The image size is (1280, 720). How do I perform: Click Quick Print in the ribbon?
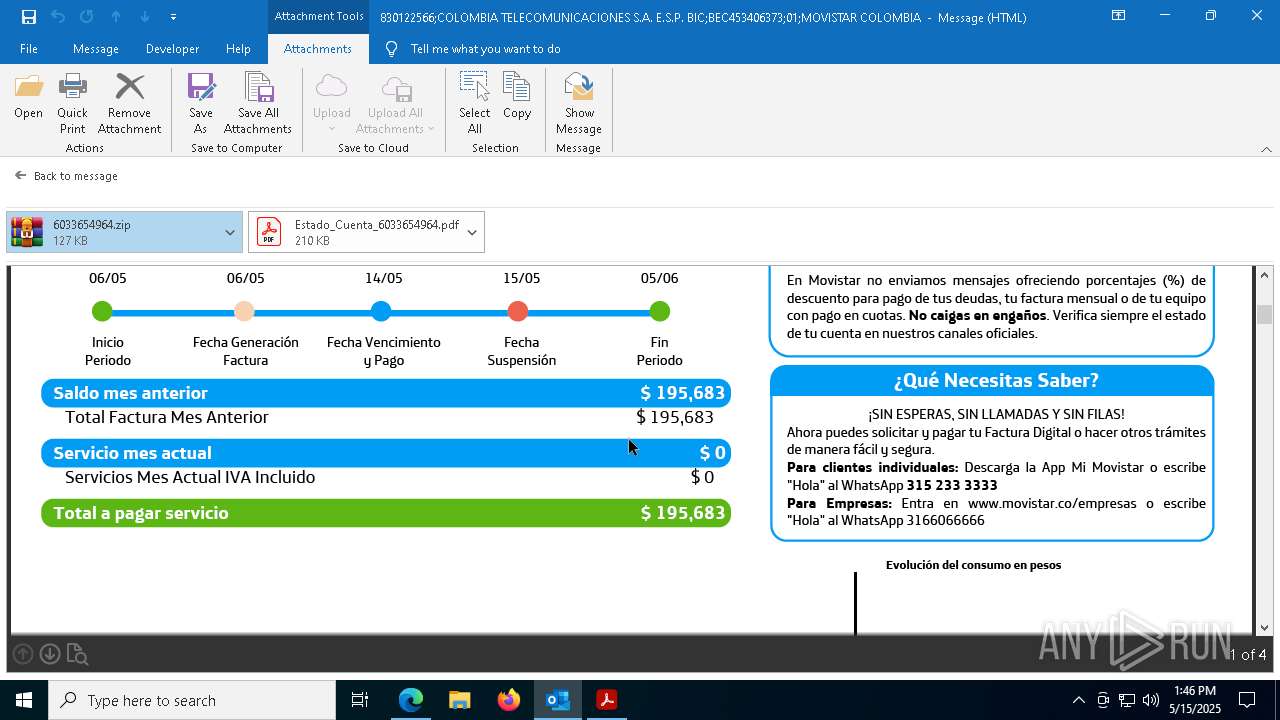tap(72, 104)
